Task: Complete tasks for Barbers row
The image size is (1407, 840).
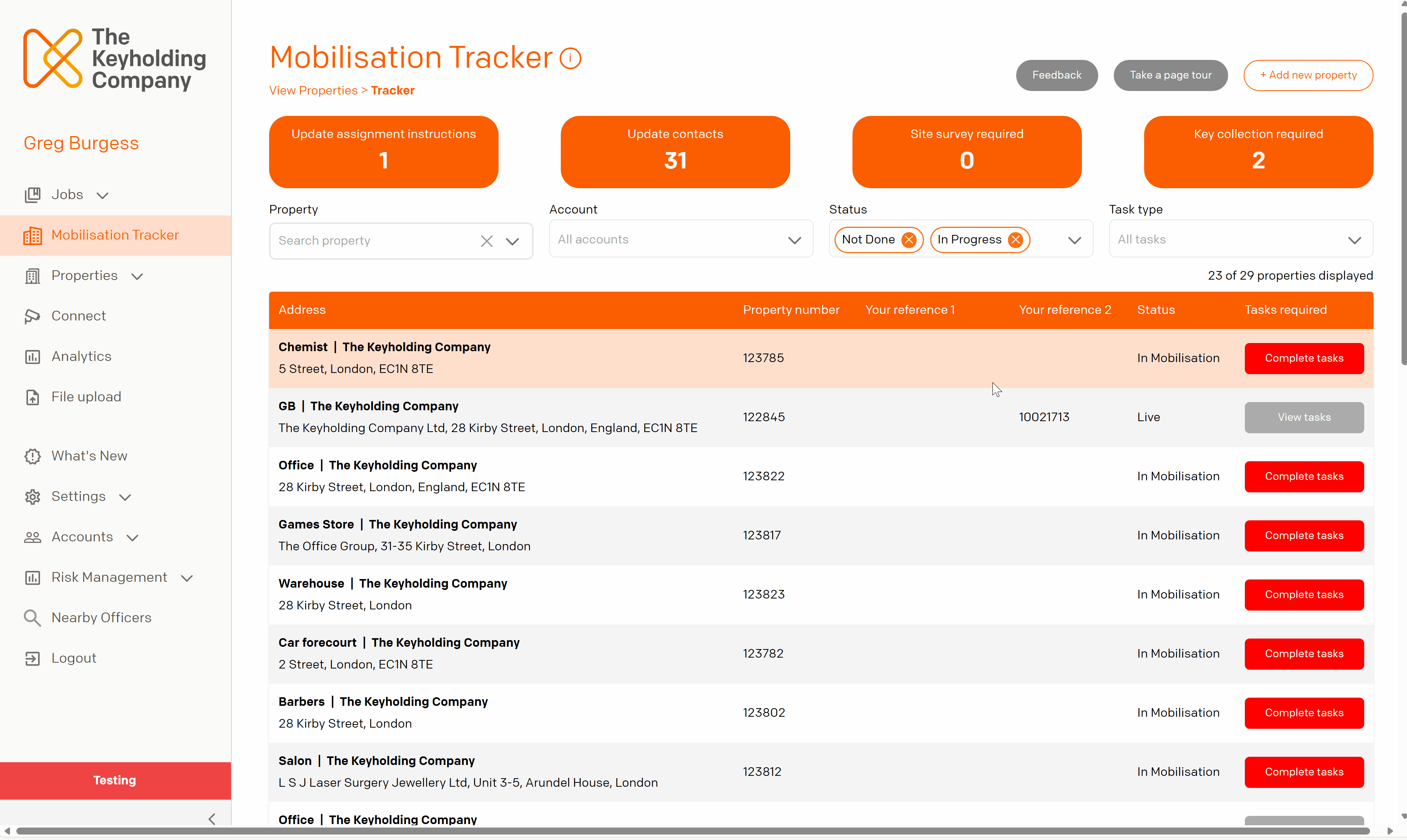Action: click(1304, 713)
